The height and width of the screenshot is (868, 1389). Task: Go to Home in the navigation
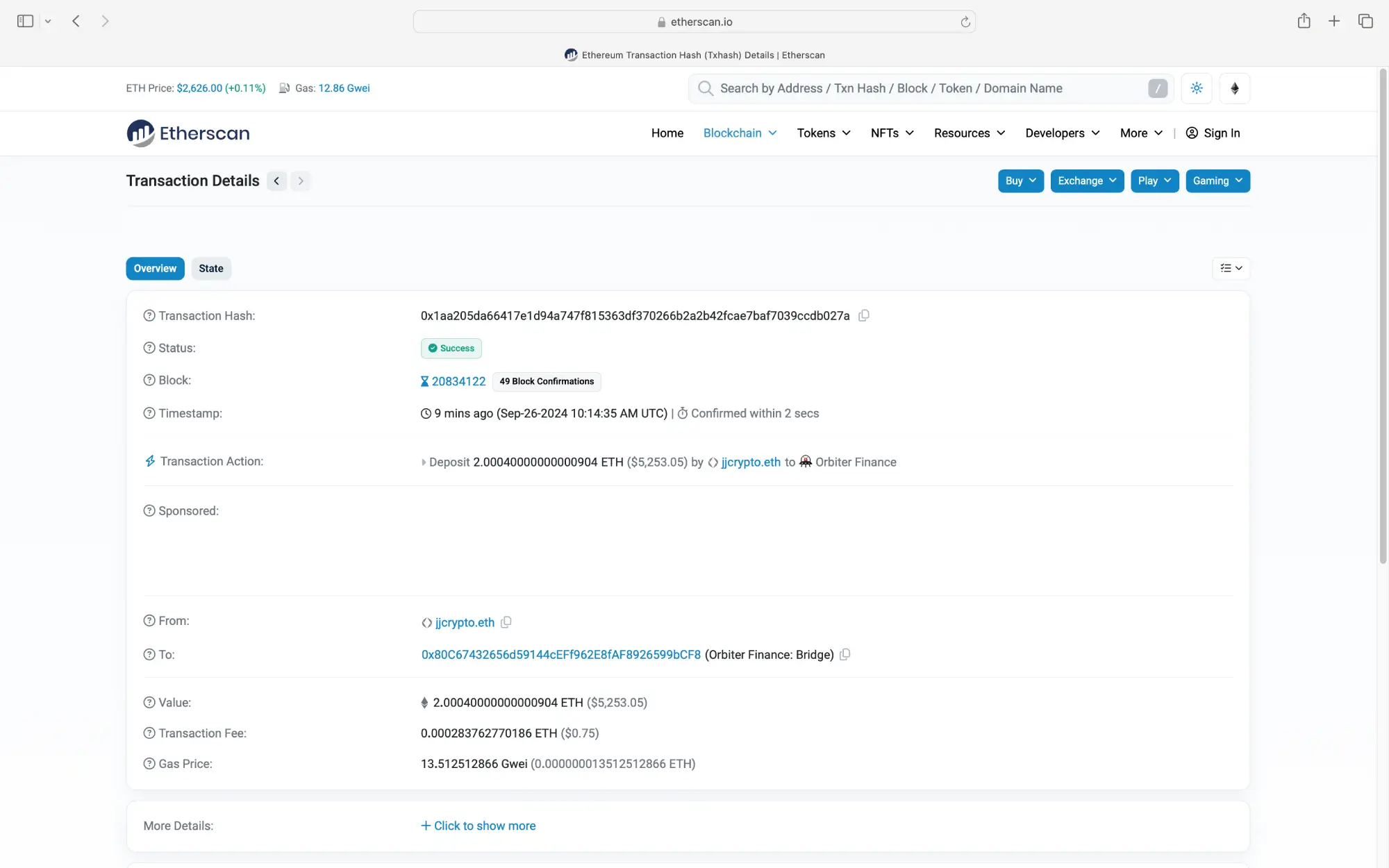tap(667, 133)
